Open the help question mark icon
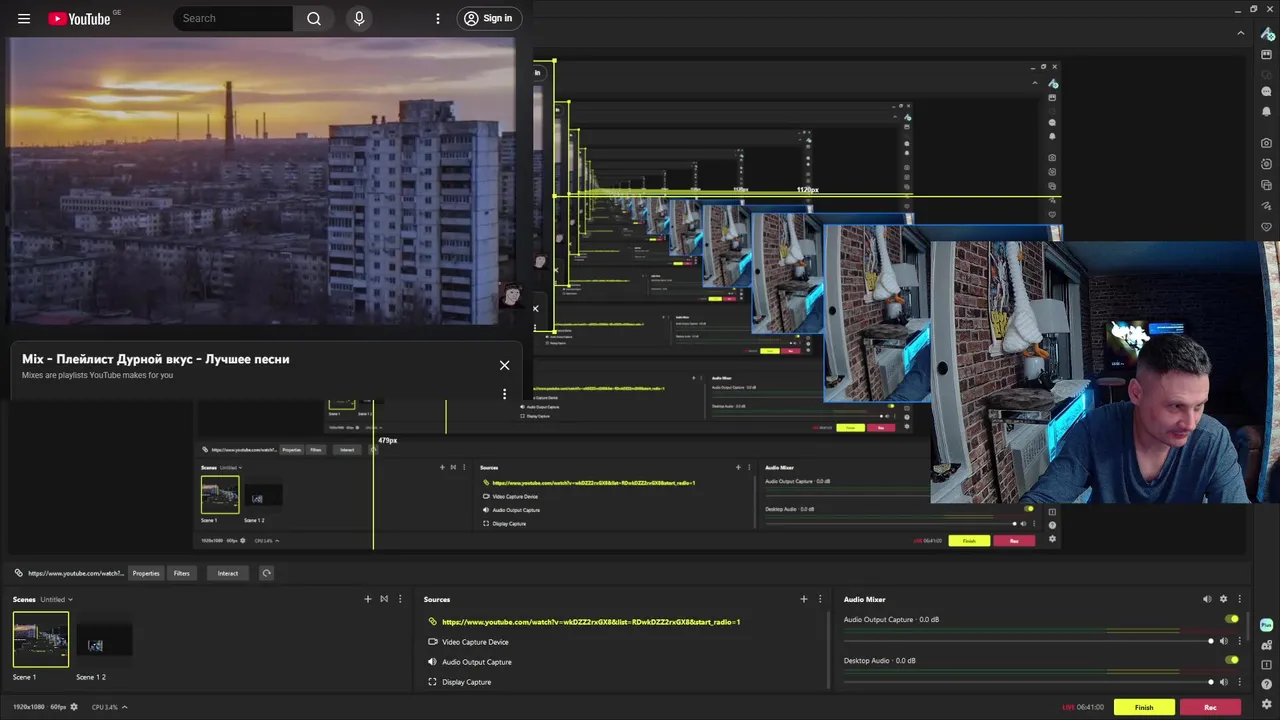The width and height of the screenshot is (1280, 720). pos(1267,685)
